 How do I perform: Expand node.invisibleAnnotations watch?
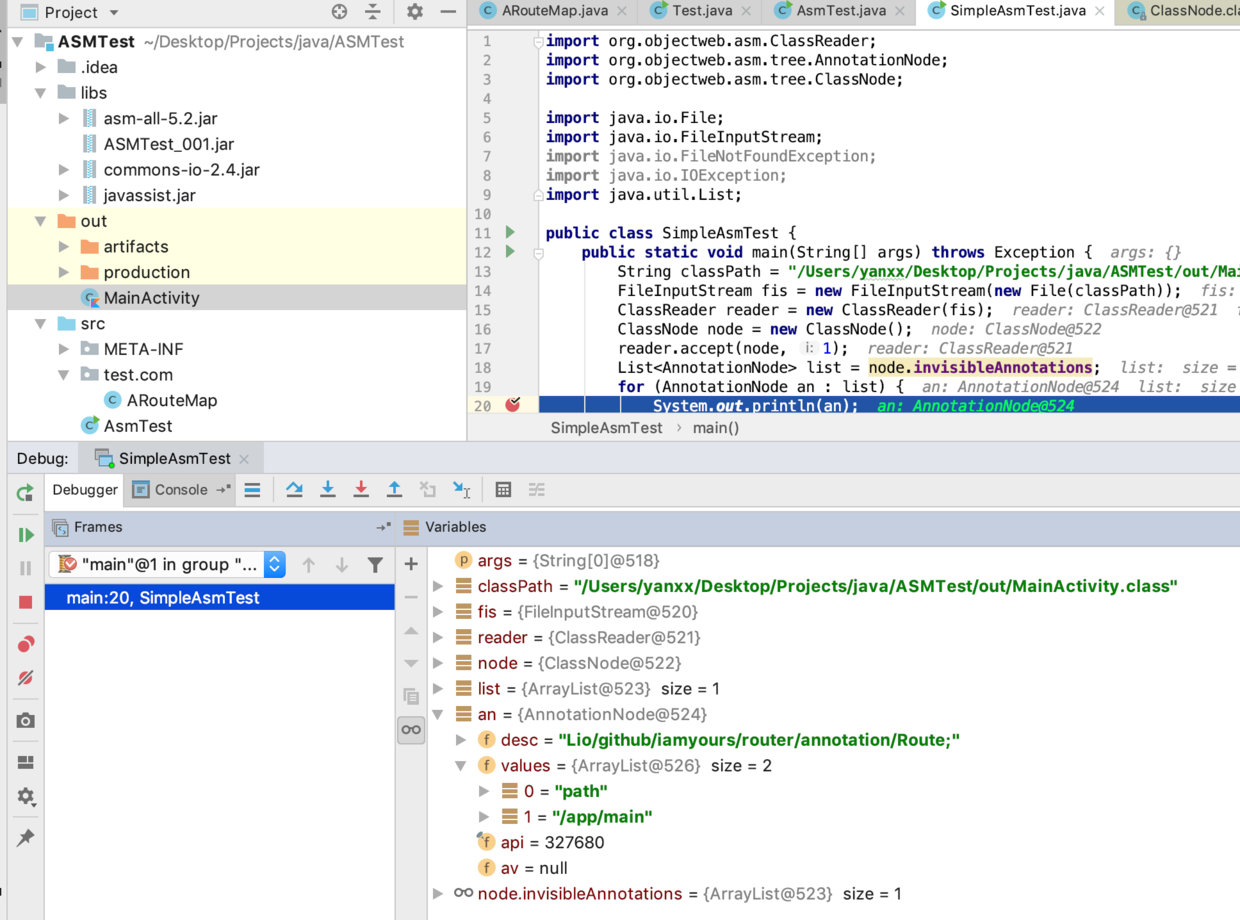(x=438, y=893)
